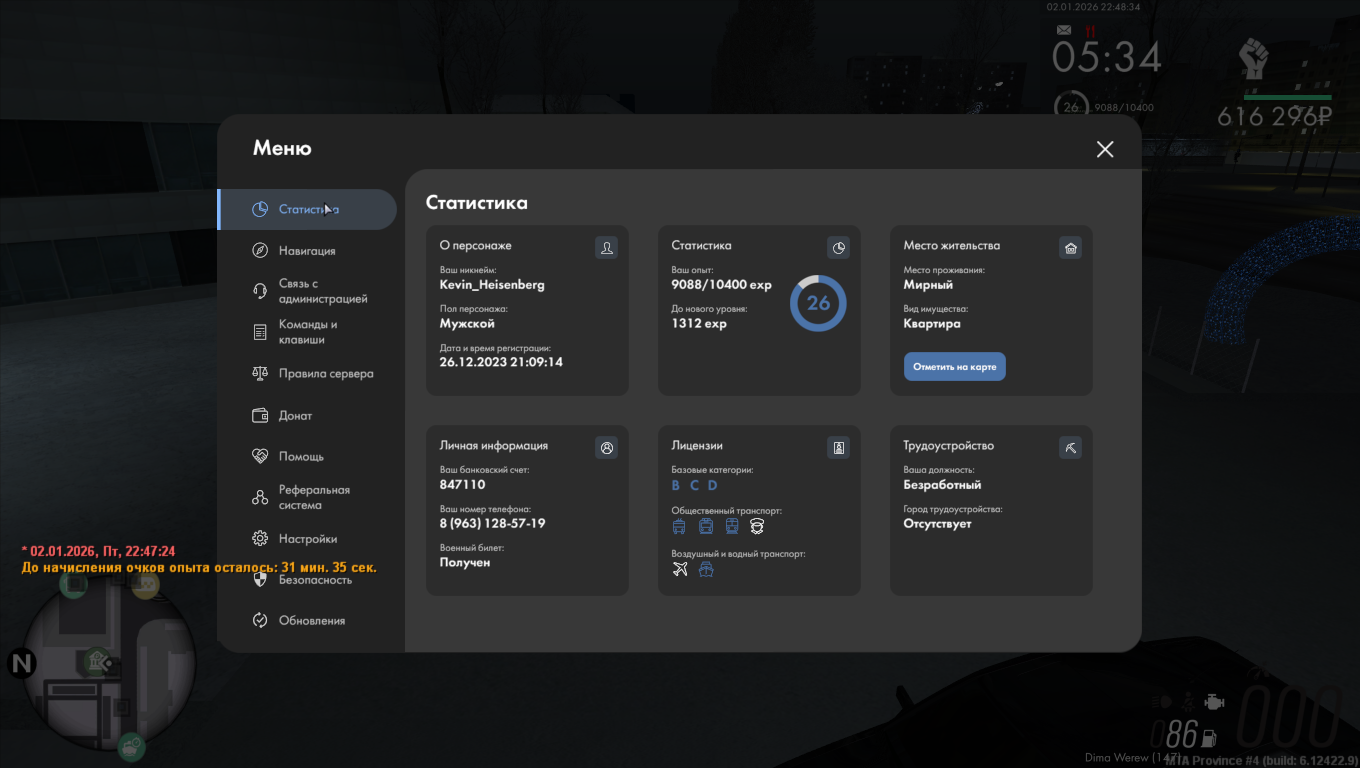Click the property type Квартира
The width and height of the screenshot is (1360, 768).
(932, 324)
